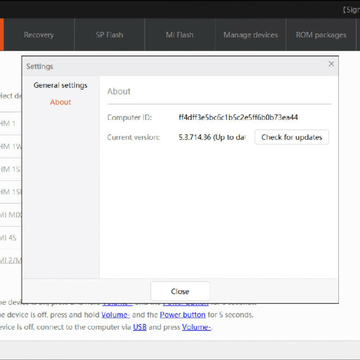Click the Computer ID value ff4dff3e5bc6c1b5c2e5ff6b0b73ea44
The width and height of the screenshot is (360, 360).
238,117
